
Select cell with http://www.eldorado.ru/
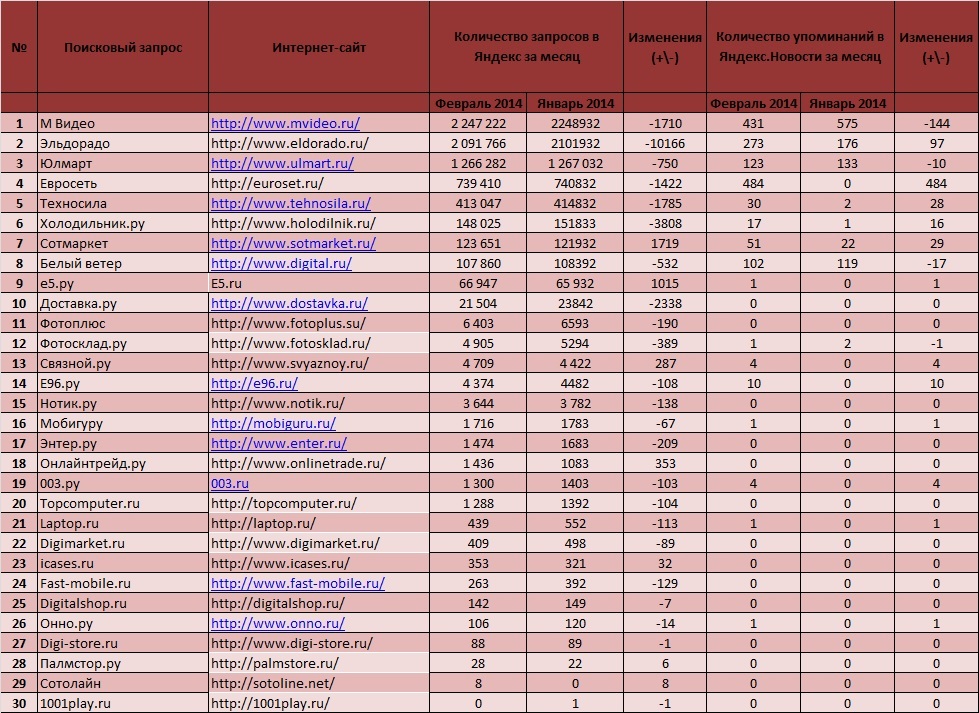point(319,144)
